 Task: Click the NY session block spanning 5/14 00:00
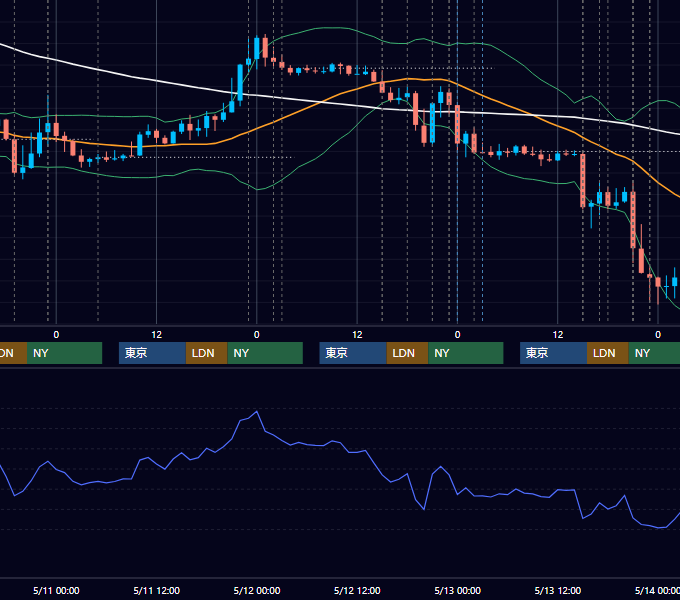pos(654,353)
